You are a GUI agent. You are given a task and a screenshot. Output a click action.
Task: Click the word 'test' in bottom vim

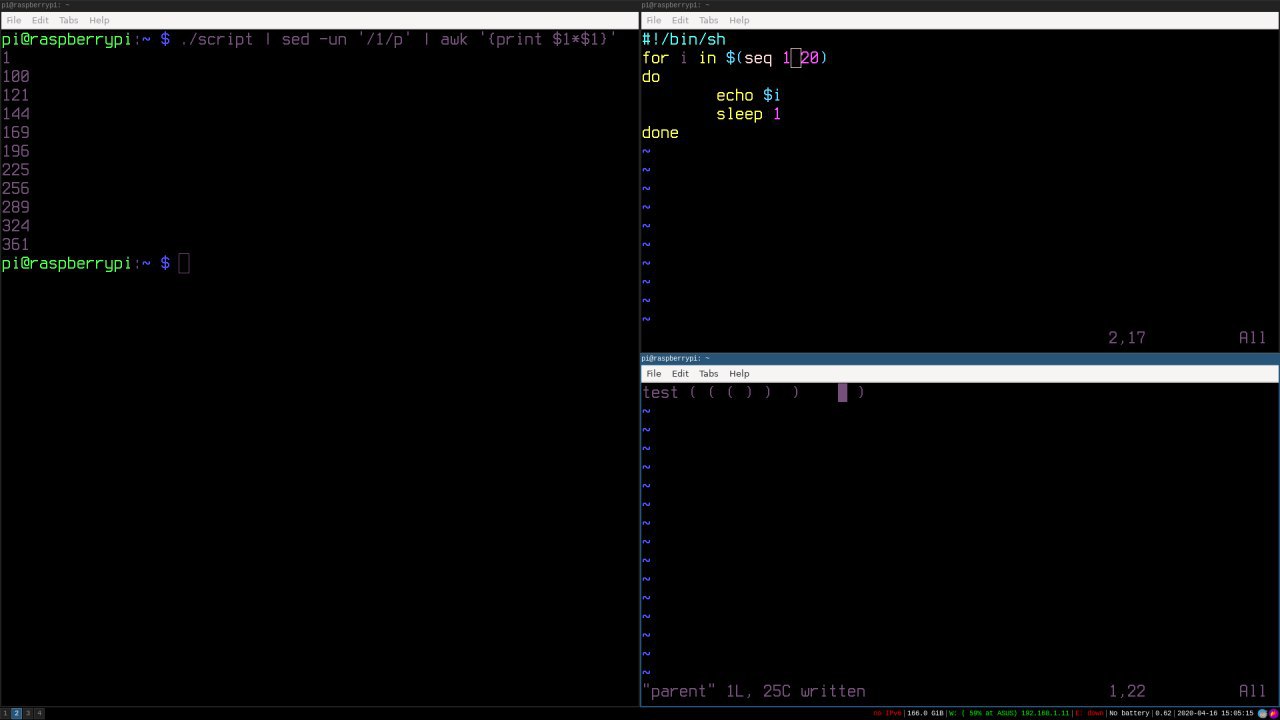pos(660,393)
